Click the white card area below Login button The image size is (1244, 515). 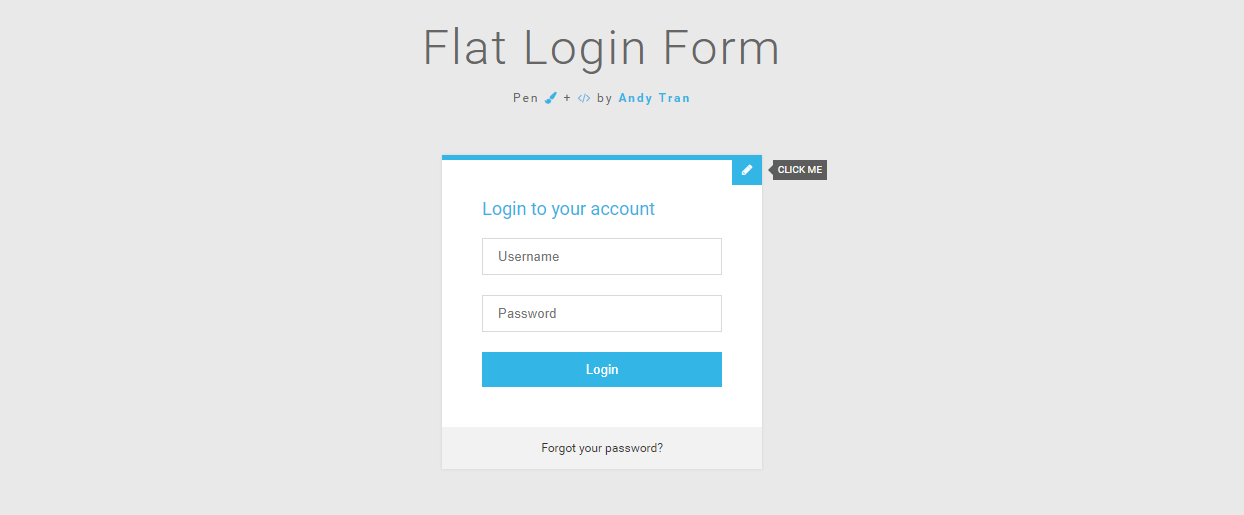(602, 407)
